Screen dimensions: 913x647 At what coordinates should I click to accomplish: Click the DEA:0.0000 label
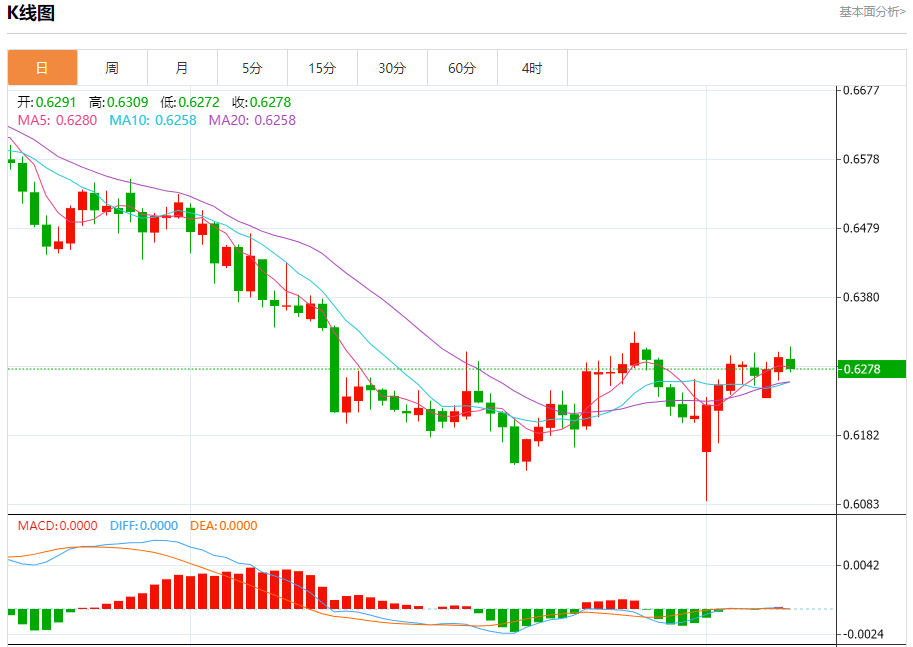(224, 526)
